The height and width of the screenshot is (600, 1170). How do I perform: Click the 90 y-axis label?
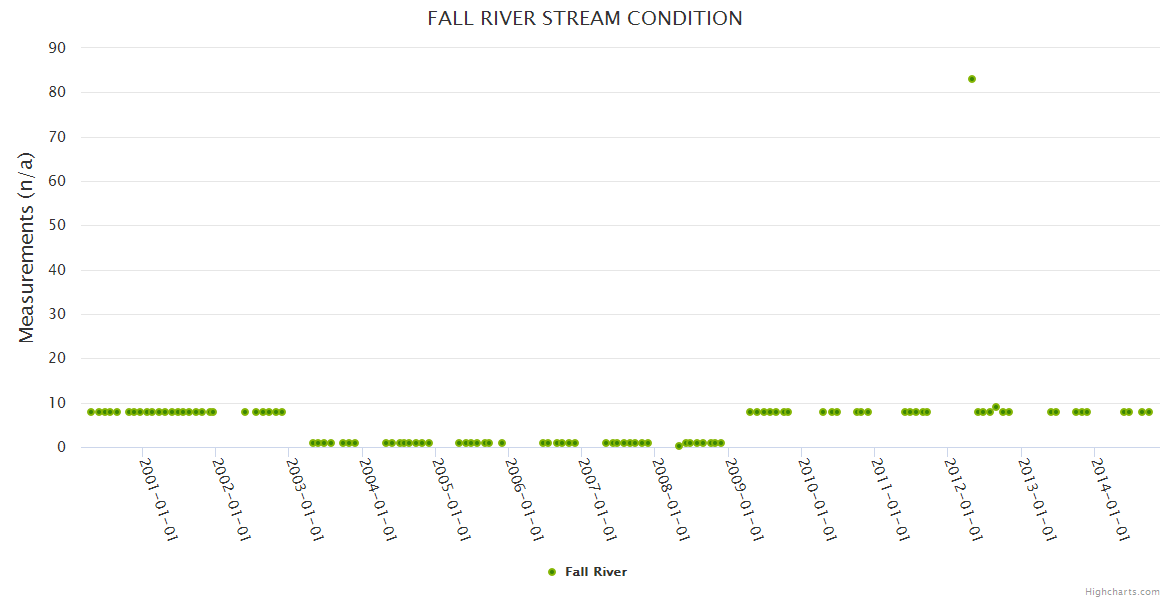[57, 48]
